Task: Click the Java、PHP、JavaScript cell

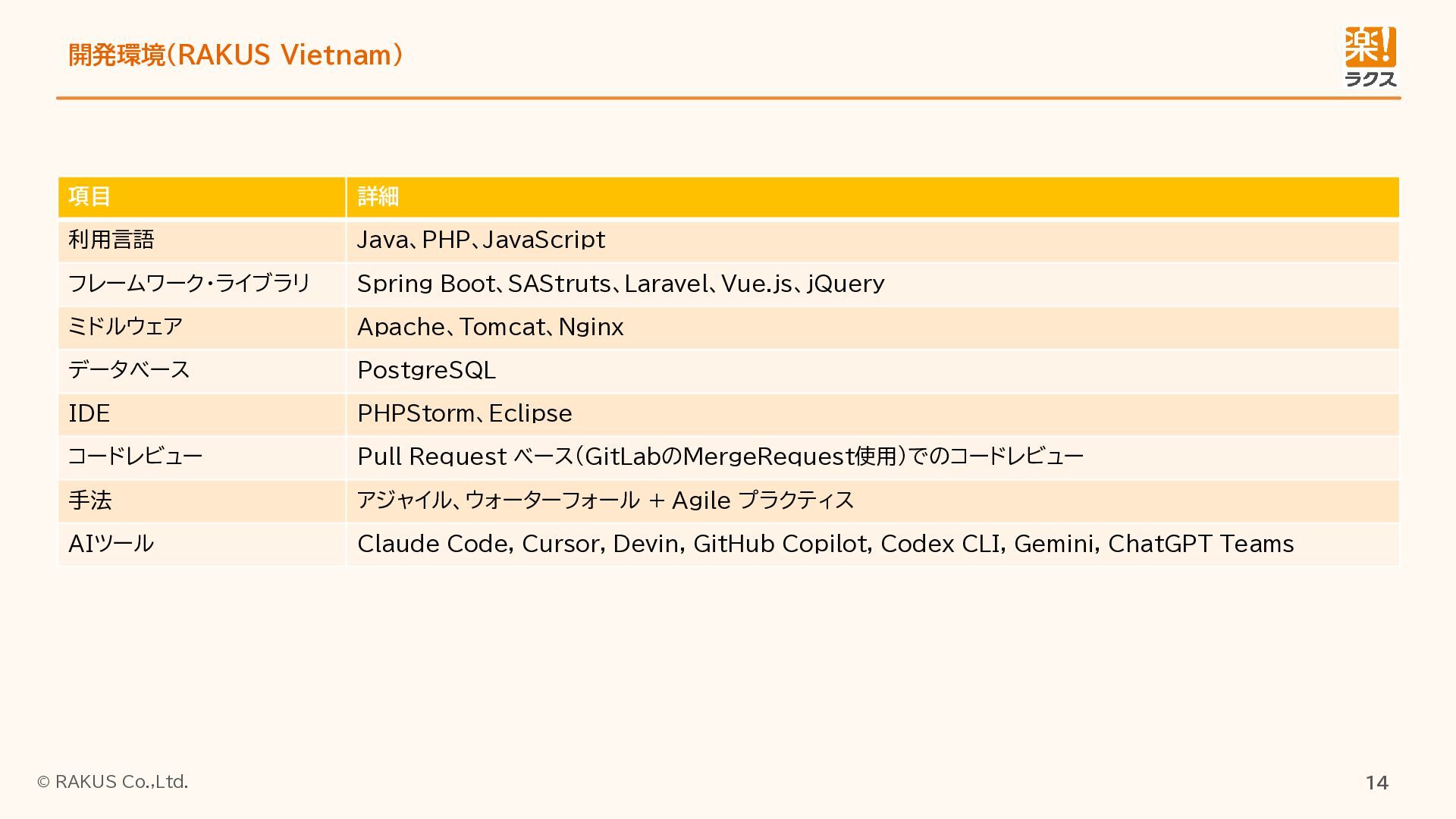Action: click(x=481, y=240)
